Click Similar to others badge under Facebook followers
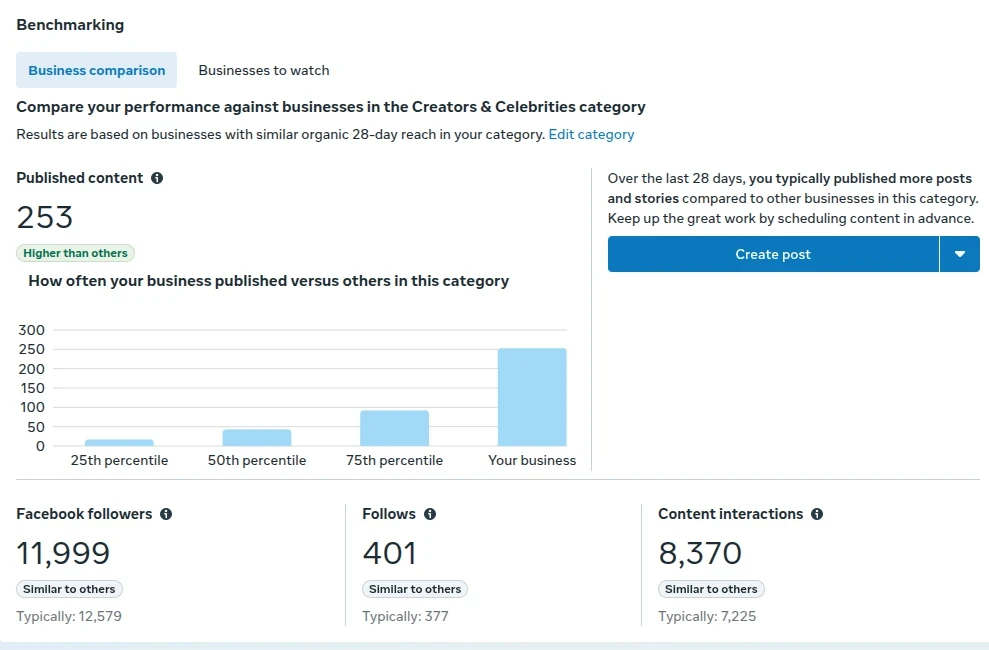Screen dimensions: 989x650 pyautogui.click(x=69, y=589)
